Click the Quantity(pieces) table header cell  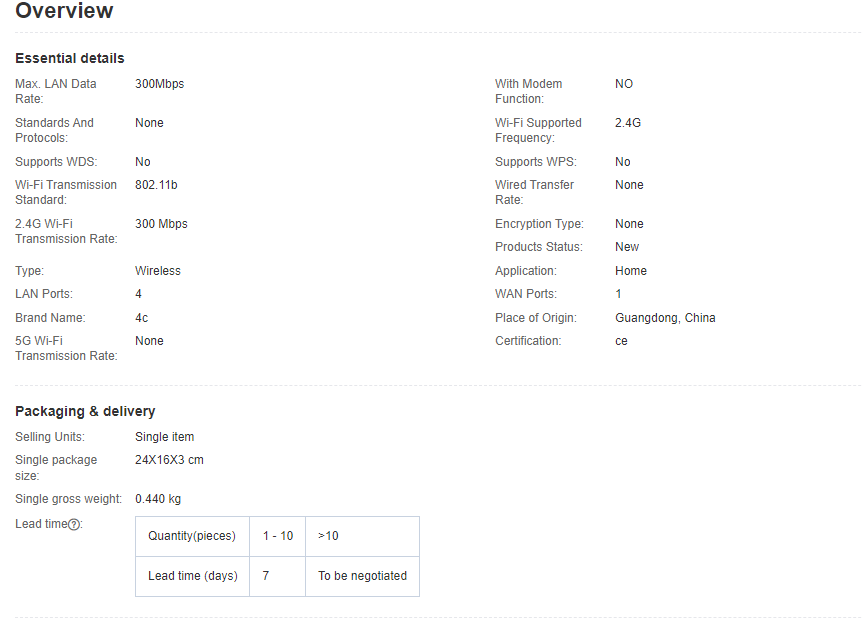click(x=192, y=536)
